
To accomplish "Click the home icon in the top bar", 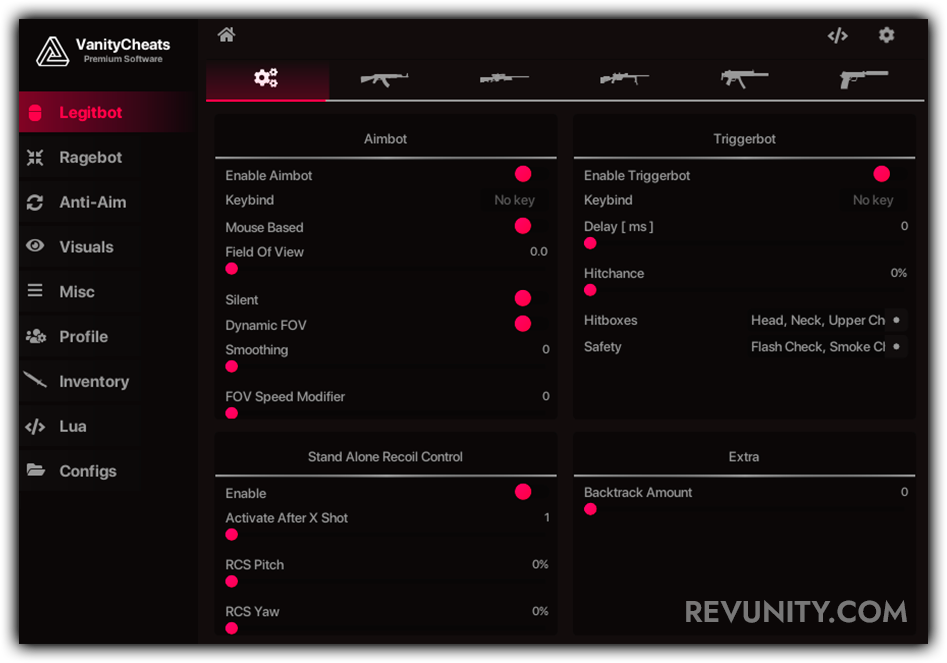I will coord(226,35).
